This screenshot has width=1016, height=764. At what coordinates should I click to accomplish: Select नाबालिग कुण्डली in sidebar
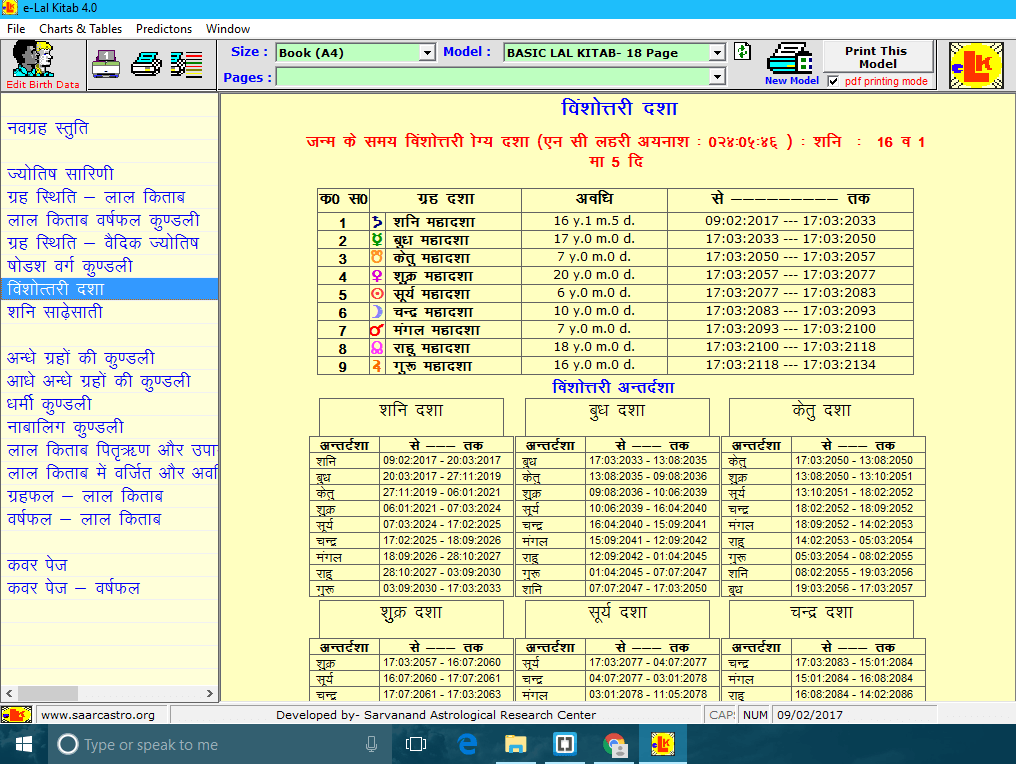pos(65,427)
